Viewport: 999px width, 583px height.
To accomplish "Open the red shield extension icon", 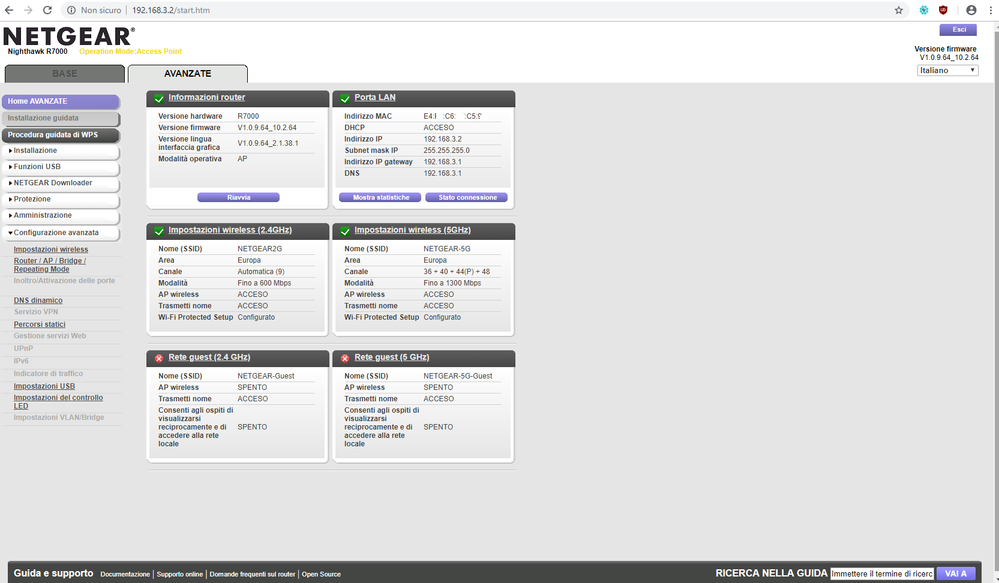I will (x=944, y=10).
